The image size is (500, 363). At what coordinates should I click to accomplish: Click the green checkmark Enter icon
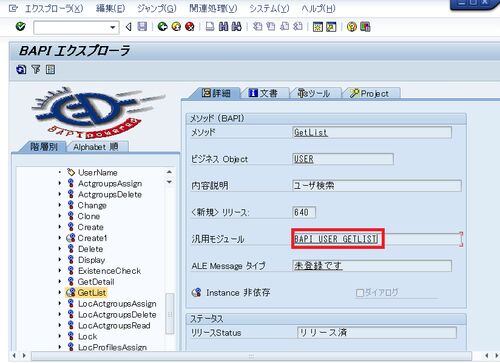21,26
